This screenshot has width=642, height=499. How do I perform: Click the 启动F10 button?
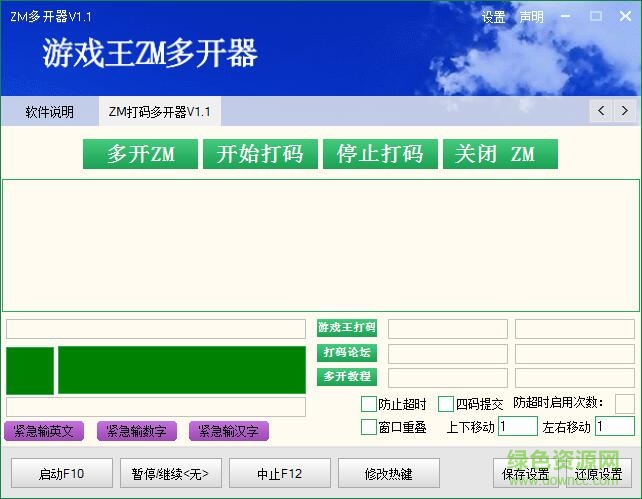62,473
